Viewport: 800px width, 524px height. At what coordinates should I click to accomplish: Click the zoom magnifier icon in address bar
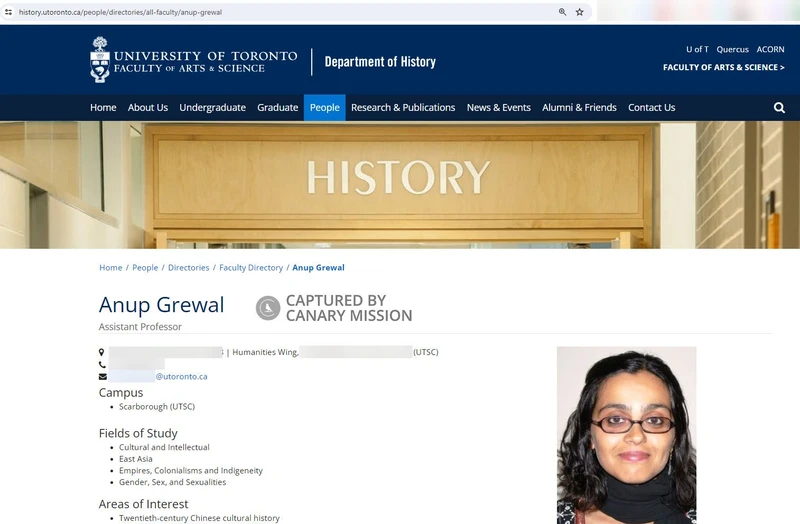pyautogui.click(x=562, y=12)
